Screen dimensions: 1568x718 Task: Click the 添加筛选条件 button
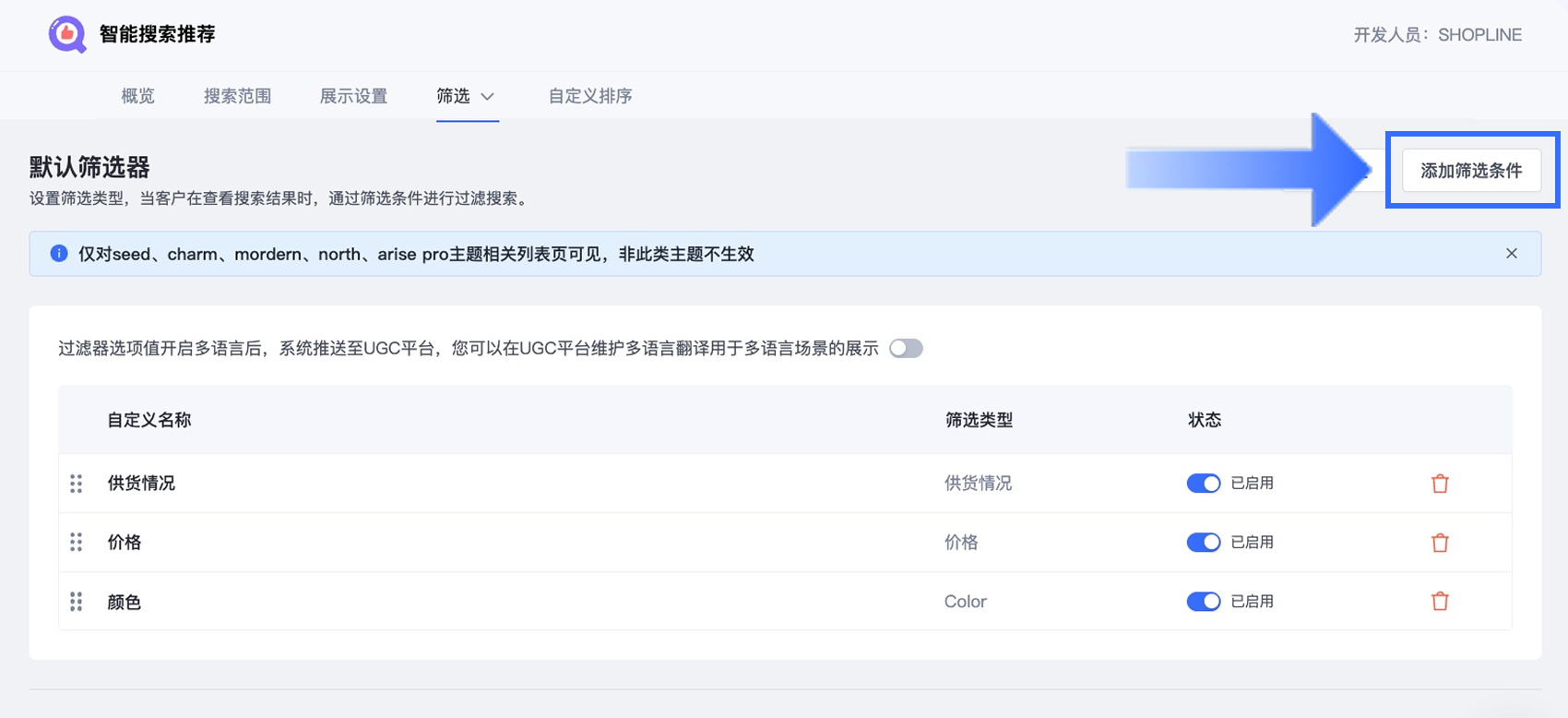tap(1471, 171)
